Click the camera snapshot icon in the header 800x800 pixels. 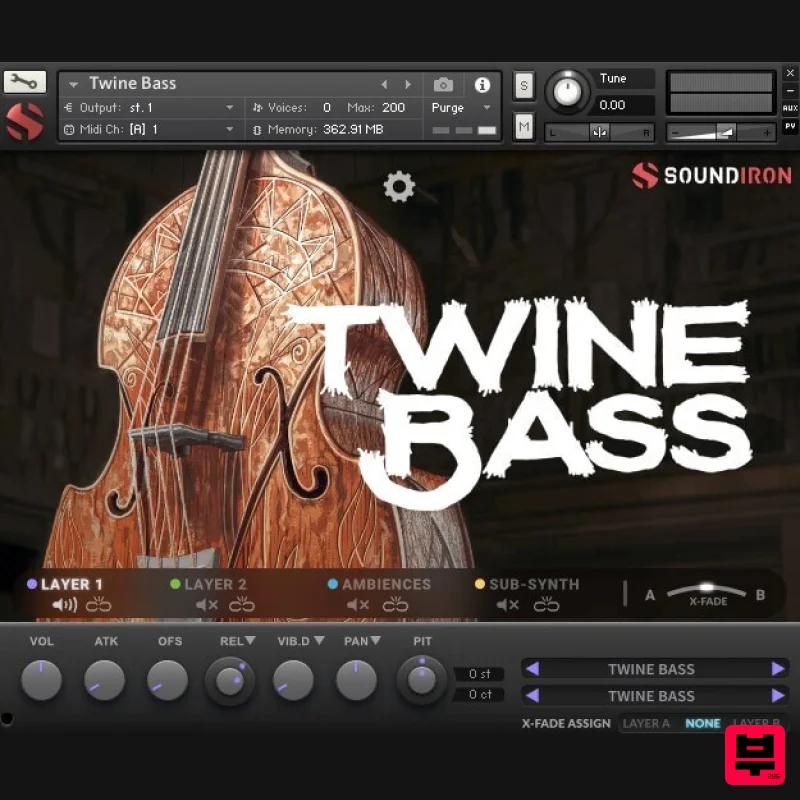pos(443,84)
